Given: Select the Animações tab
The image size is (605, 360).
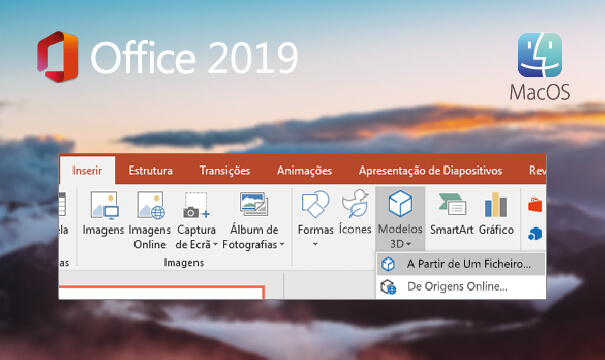Looking at the screenshot, I should pos(304,171).
